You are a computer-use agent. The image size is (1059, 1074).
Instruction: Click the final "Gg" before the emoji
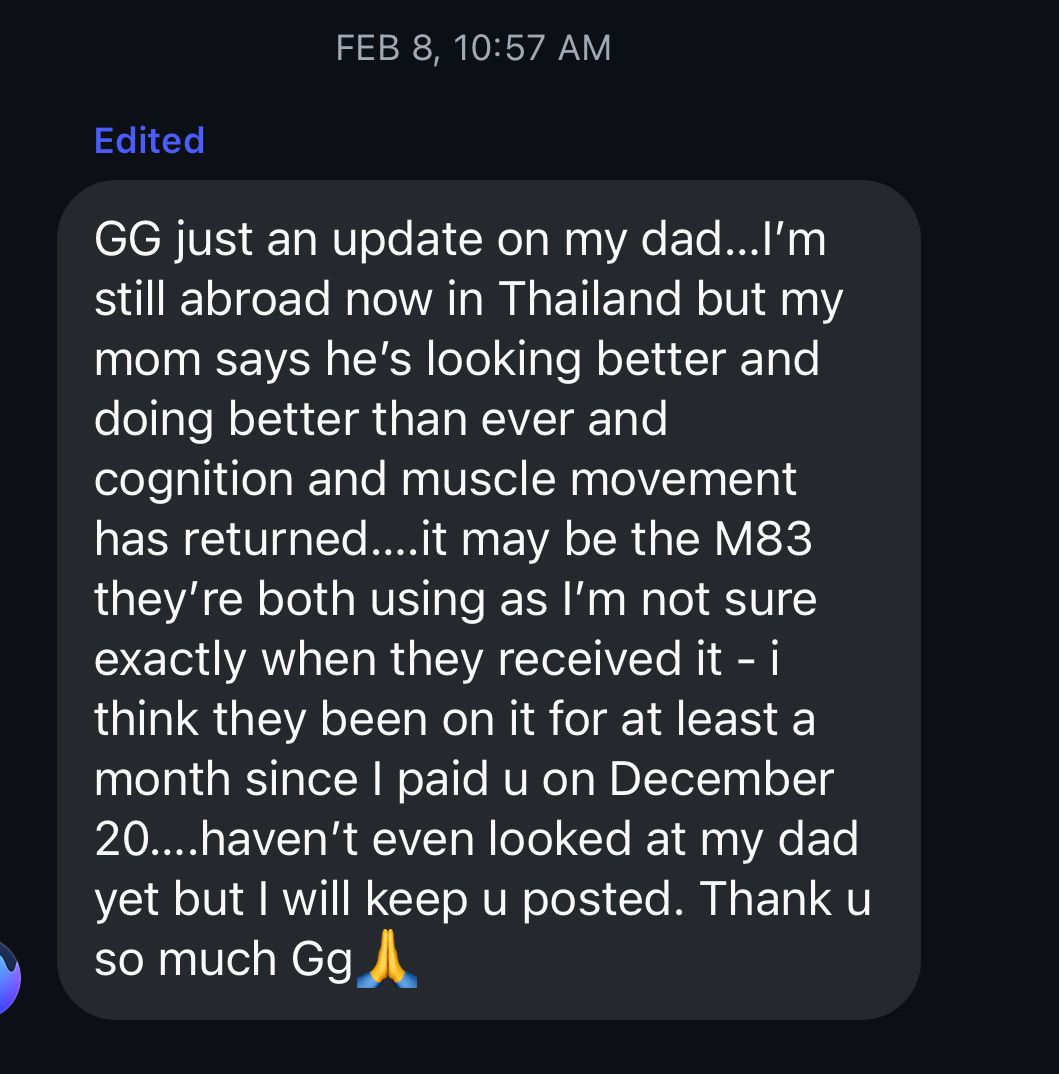pos(322,960)
